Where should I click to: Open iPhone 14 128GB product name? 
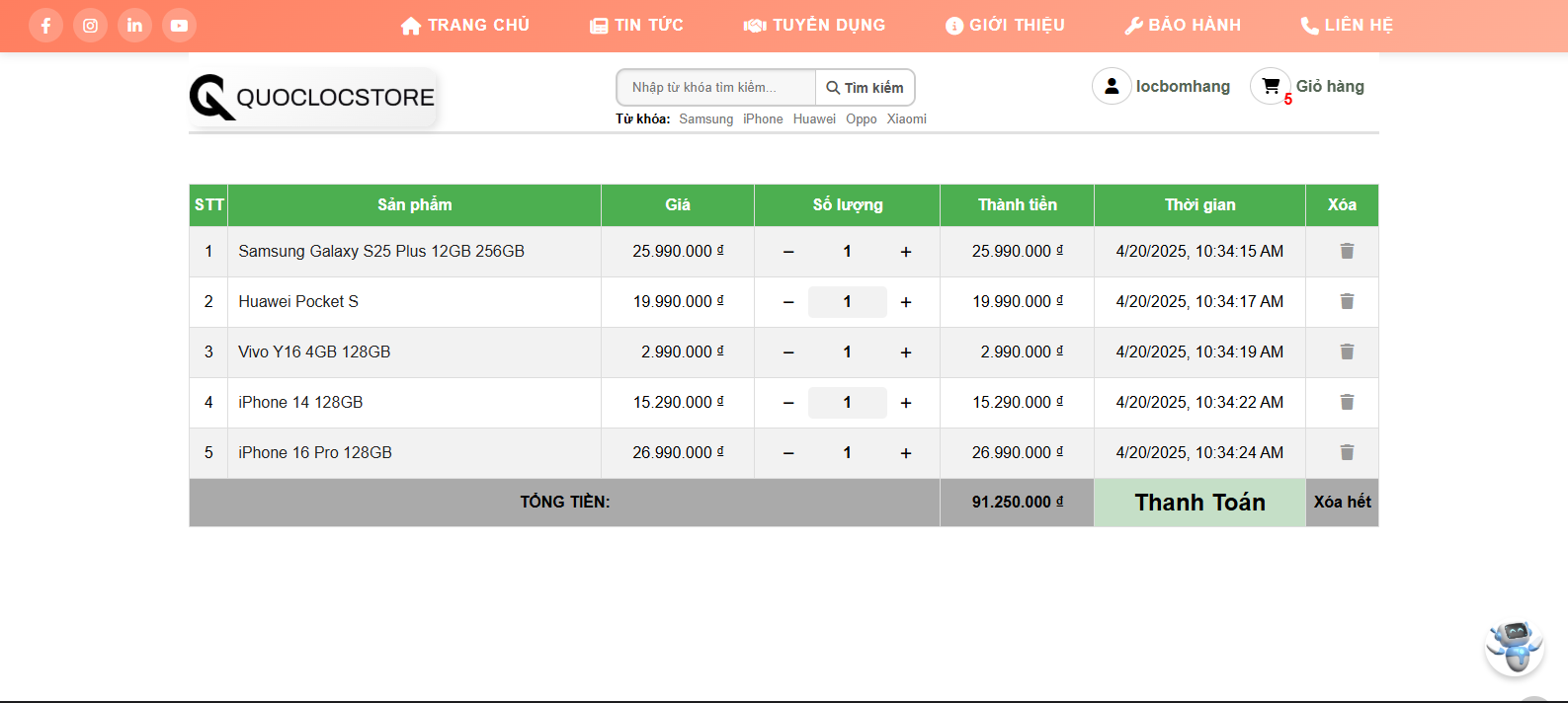coord(300,403)
